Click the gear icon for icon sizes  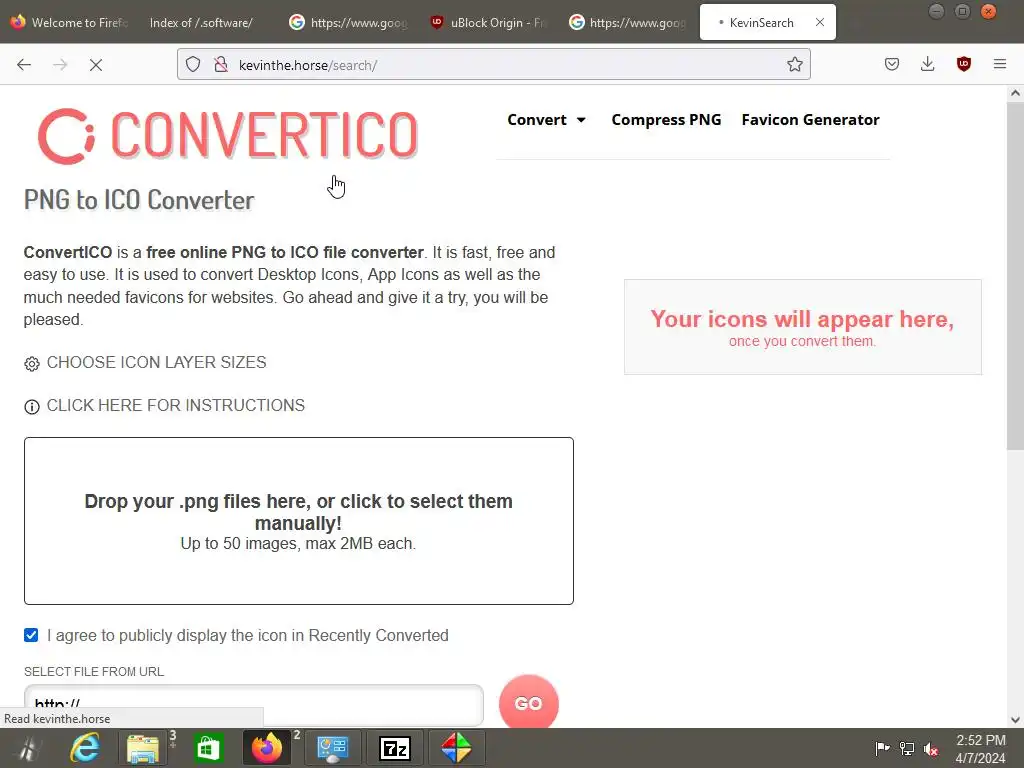(x=31, y=364)
